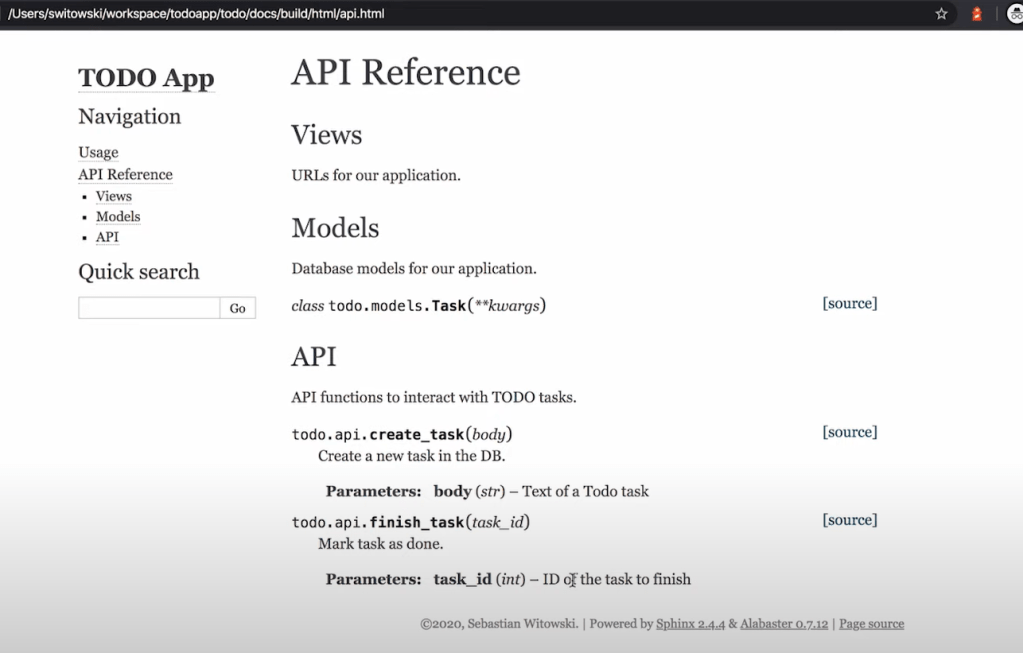Open source link for todo.models.Task class
Image resolution: width=1023 pixels, height=653 pixels.
pos(849,303)
